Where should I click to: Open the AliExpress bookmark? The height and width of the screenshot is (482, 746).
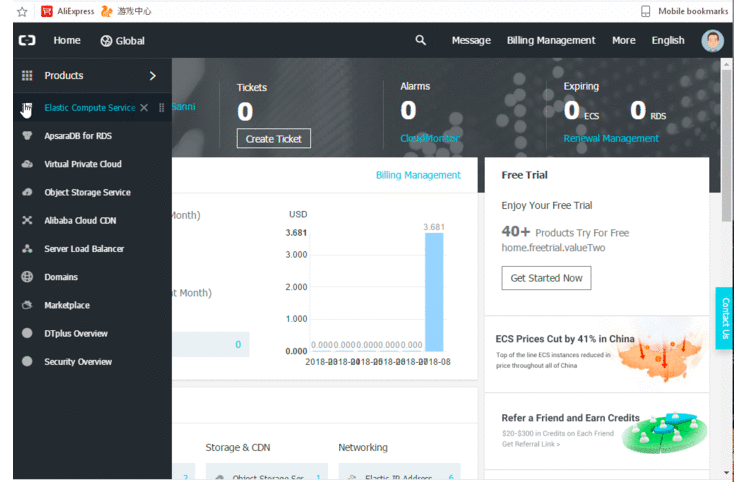68,11
